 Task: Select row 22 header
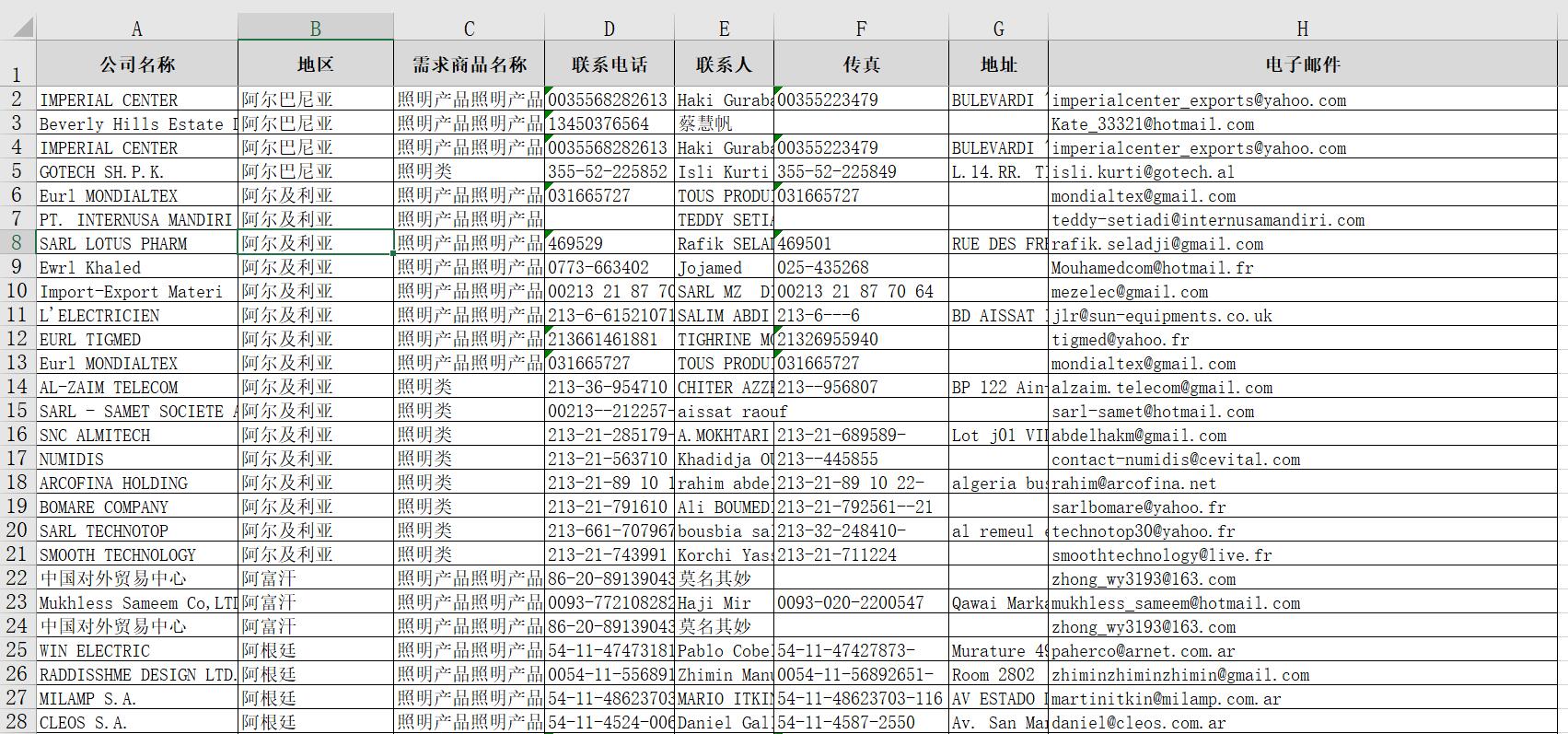coord(17,578)
